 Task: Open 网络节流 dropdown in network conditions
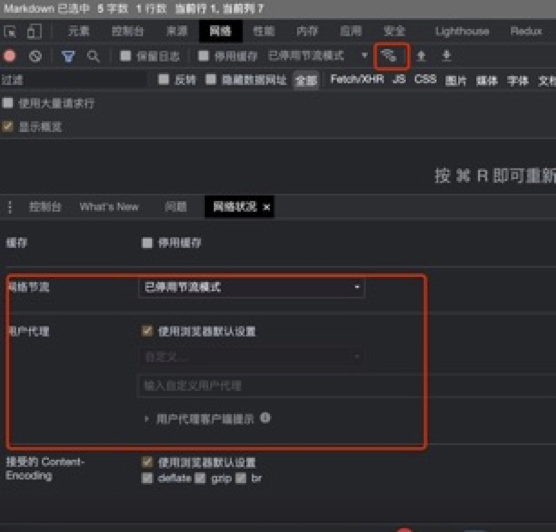click(x=251, y=287)
